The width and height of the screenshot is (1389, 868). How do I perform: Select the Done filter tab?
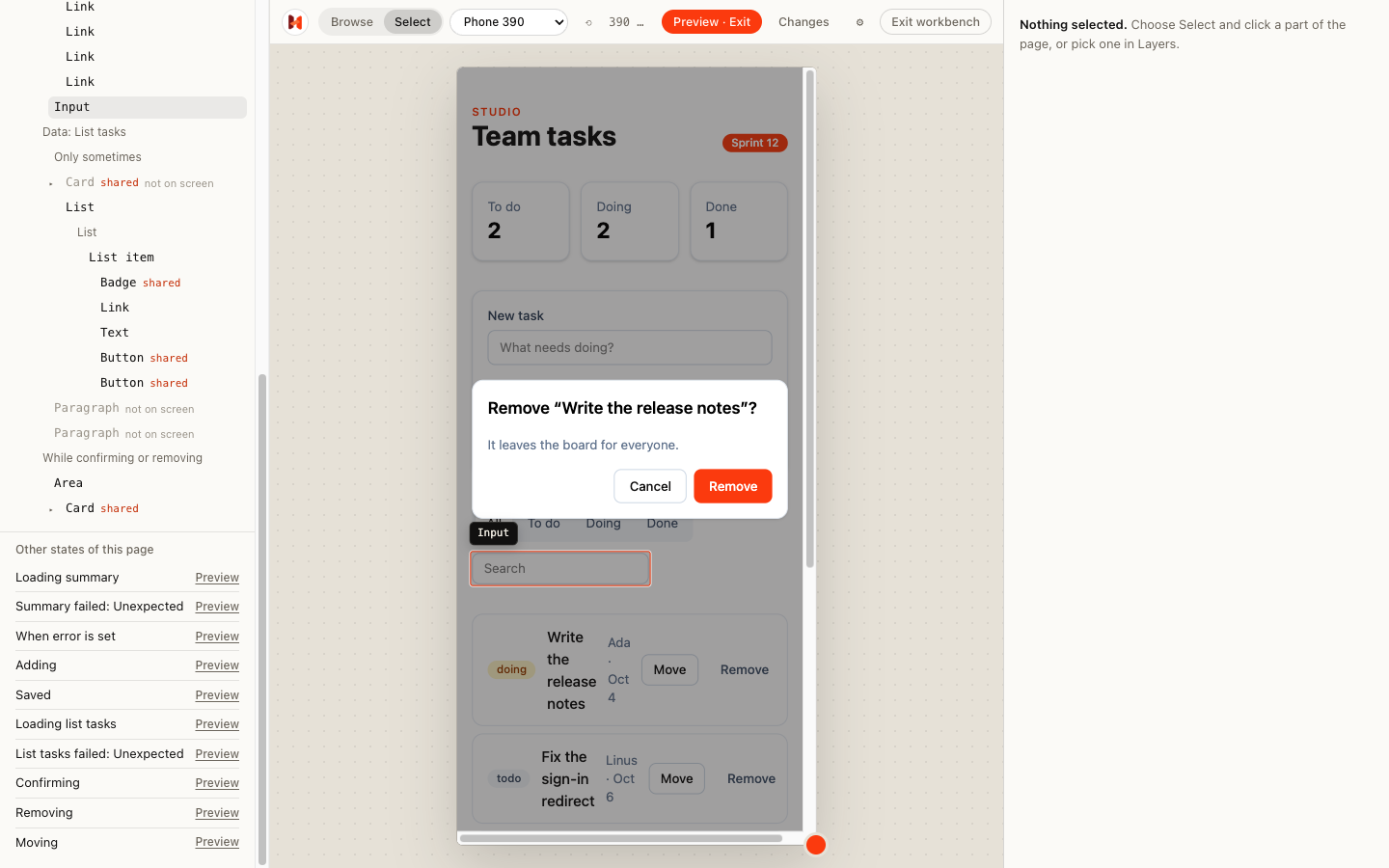[663, 524]
